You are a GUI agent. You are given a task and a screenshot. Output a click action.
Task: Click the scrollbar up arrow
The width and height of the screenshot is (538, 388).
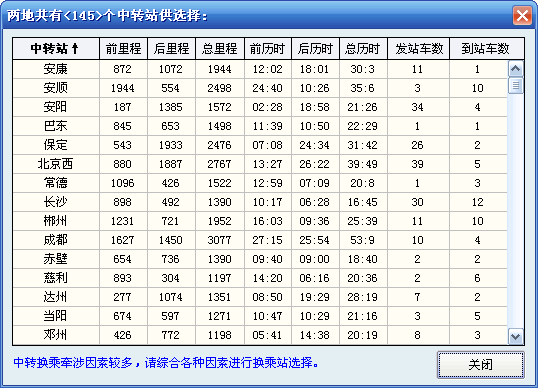516,69
